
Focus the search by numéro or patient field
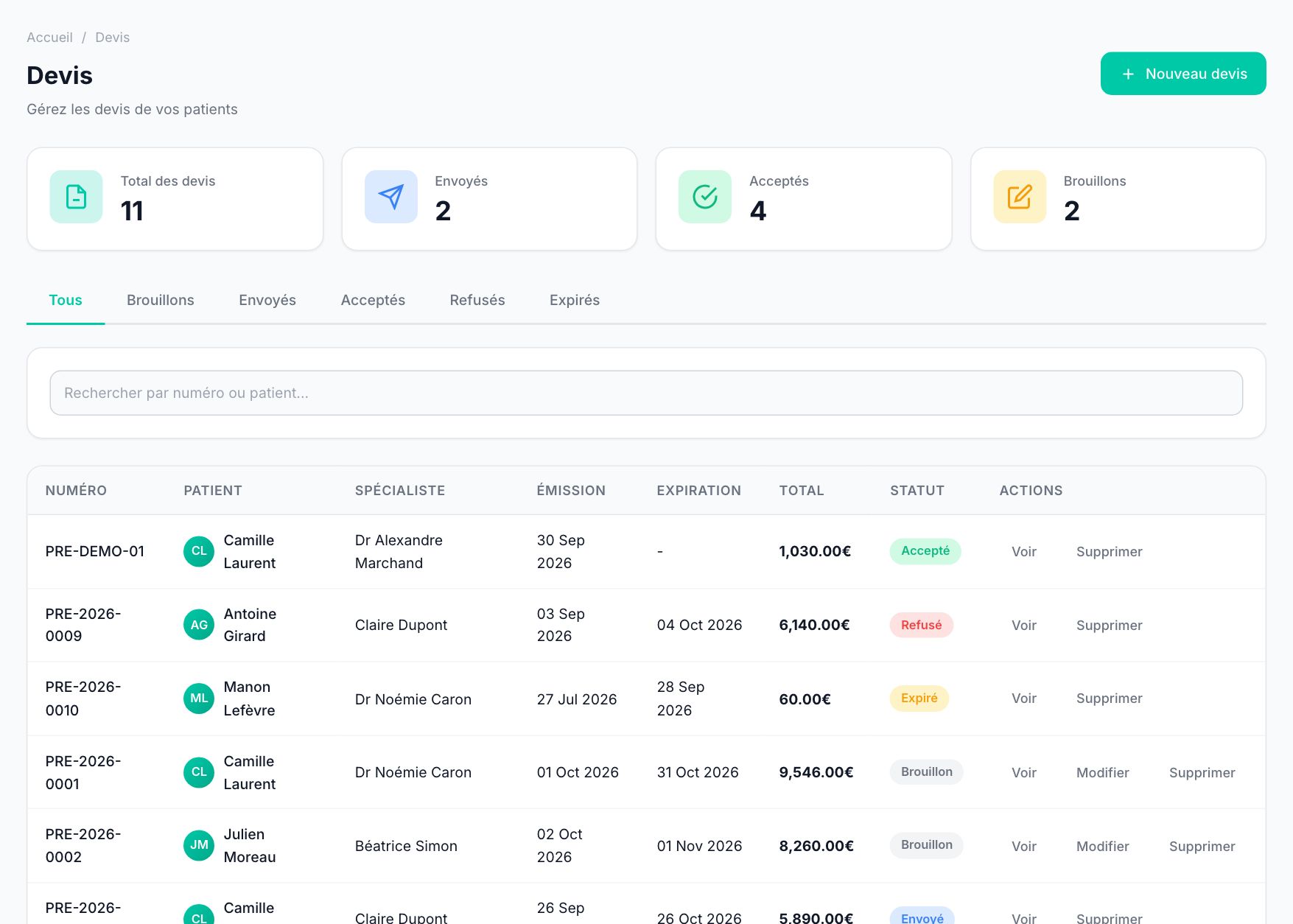pos(646,393)
